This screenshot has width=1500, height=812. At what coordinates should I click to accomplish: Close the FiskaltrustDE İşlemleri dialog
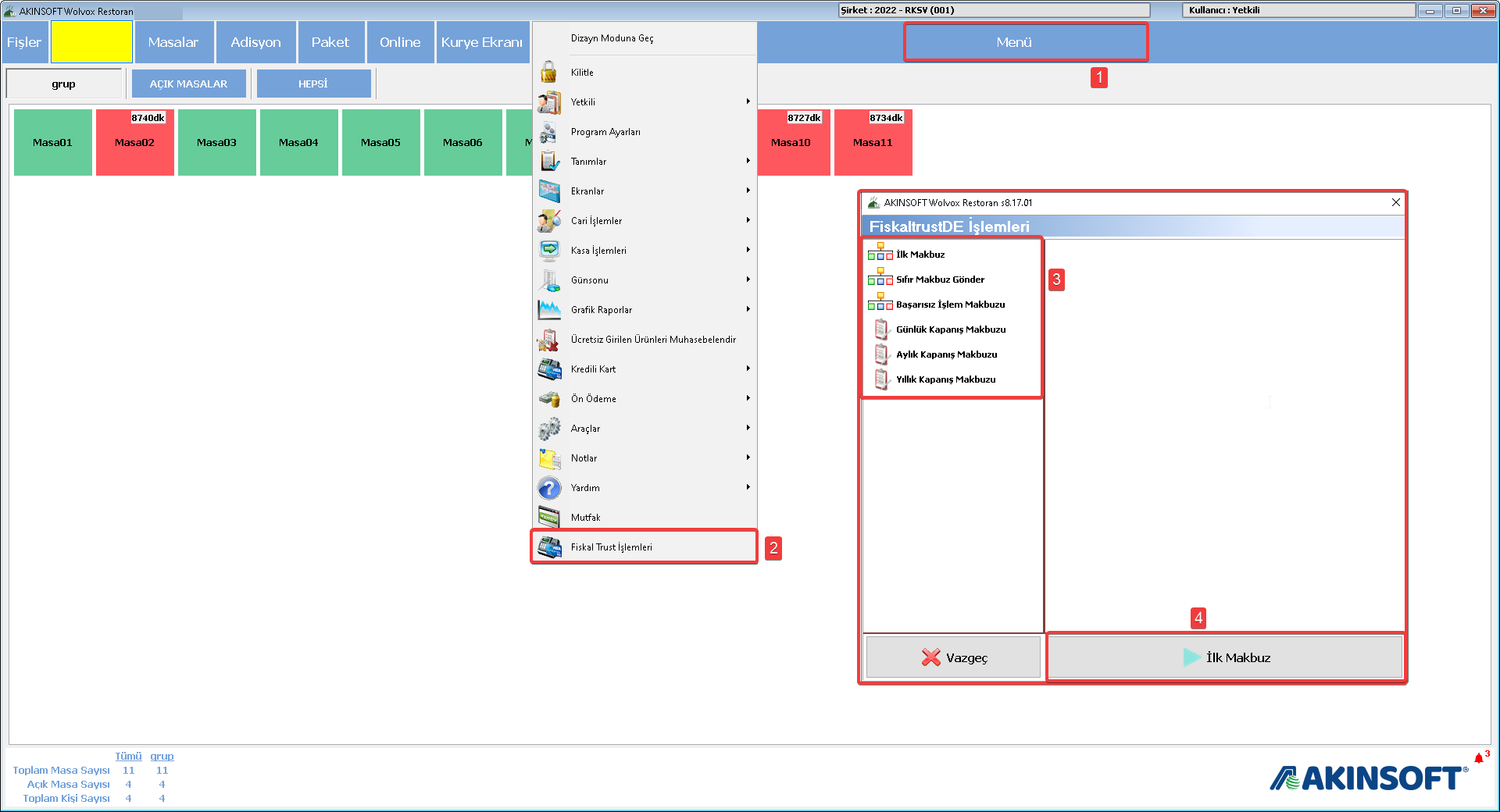click(x=1395, y=202)
